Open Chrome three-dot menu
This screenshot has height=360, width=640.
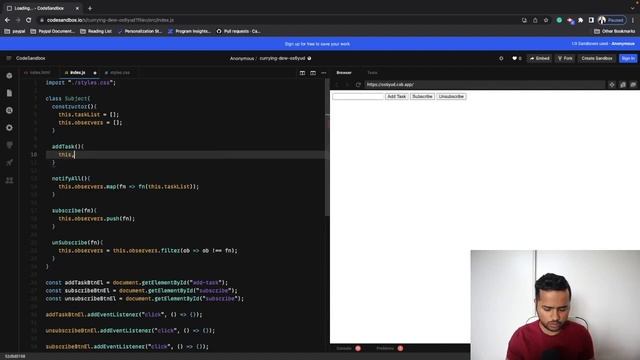coord(633,20)
